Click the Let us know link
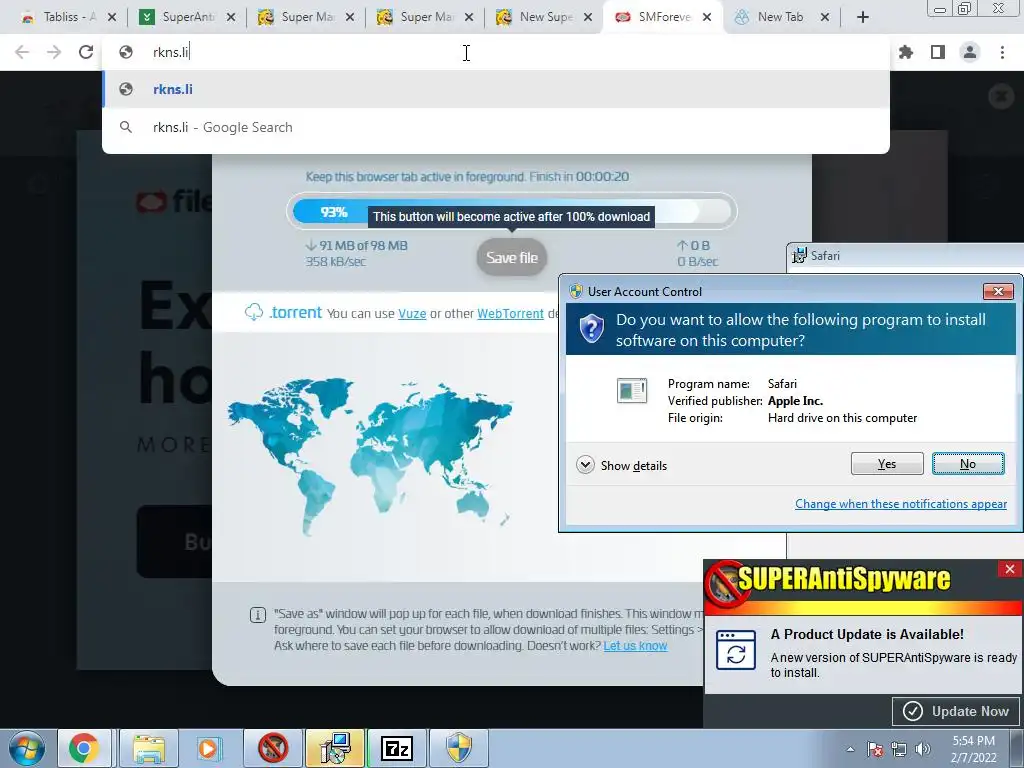The image size is (1024, 768). [x=635, y=646]
